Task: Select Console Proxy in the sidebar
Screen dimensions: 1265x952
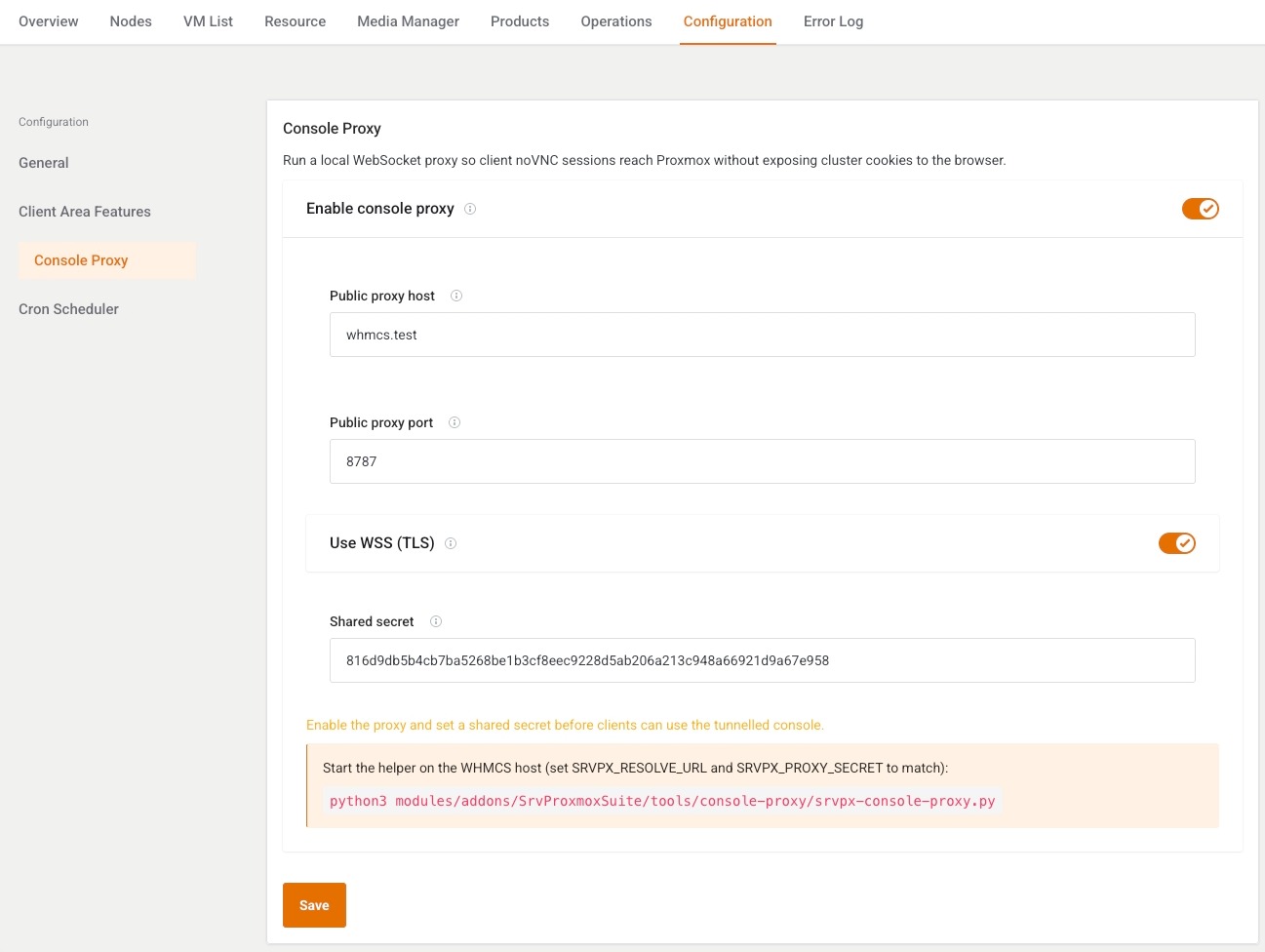Action: 107,260
